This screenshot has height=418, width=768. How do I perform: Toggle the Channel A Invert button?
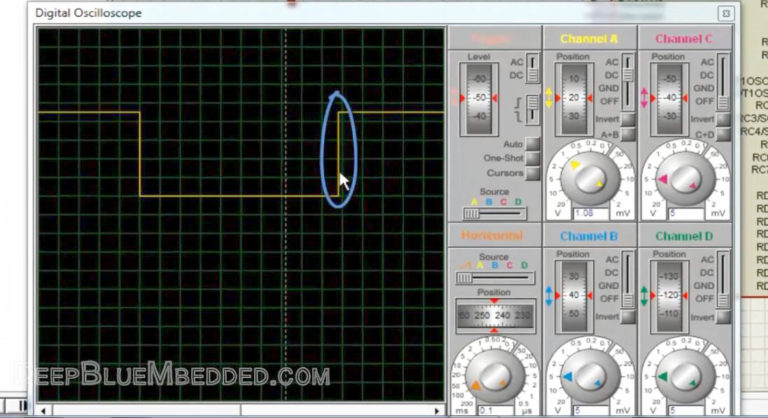(x=629, y=119)
